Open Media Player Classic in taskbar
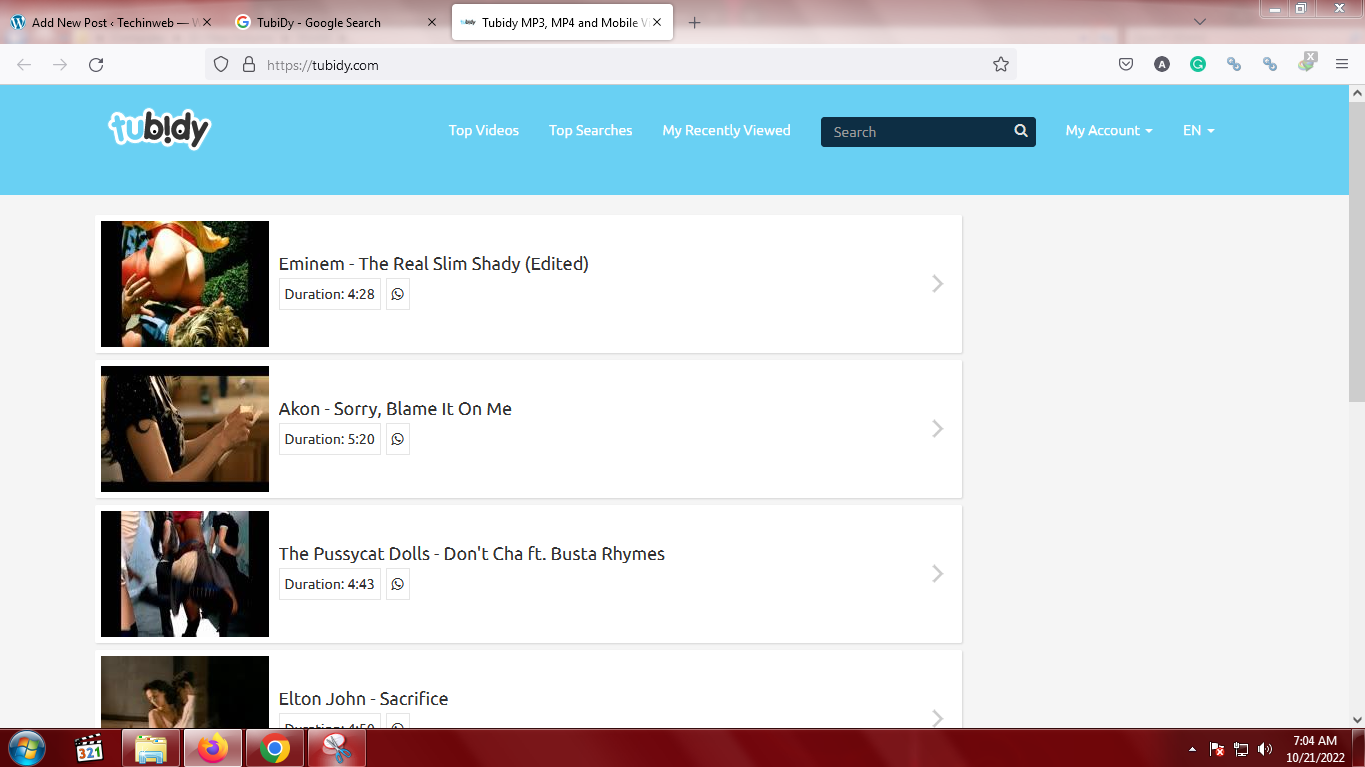The width and height of the screenshot is (1365, 767). [x=90, y=748]
